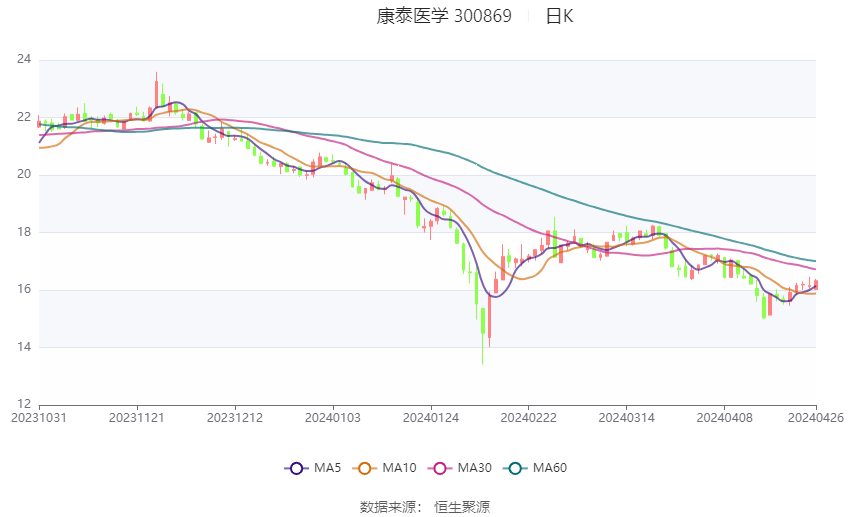Click the 20240408 date axis label

725,418
